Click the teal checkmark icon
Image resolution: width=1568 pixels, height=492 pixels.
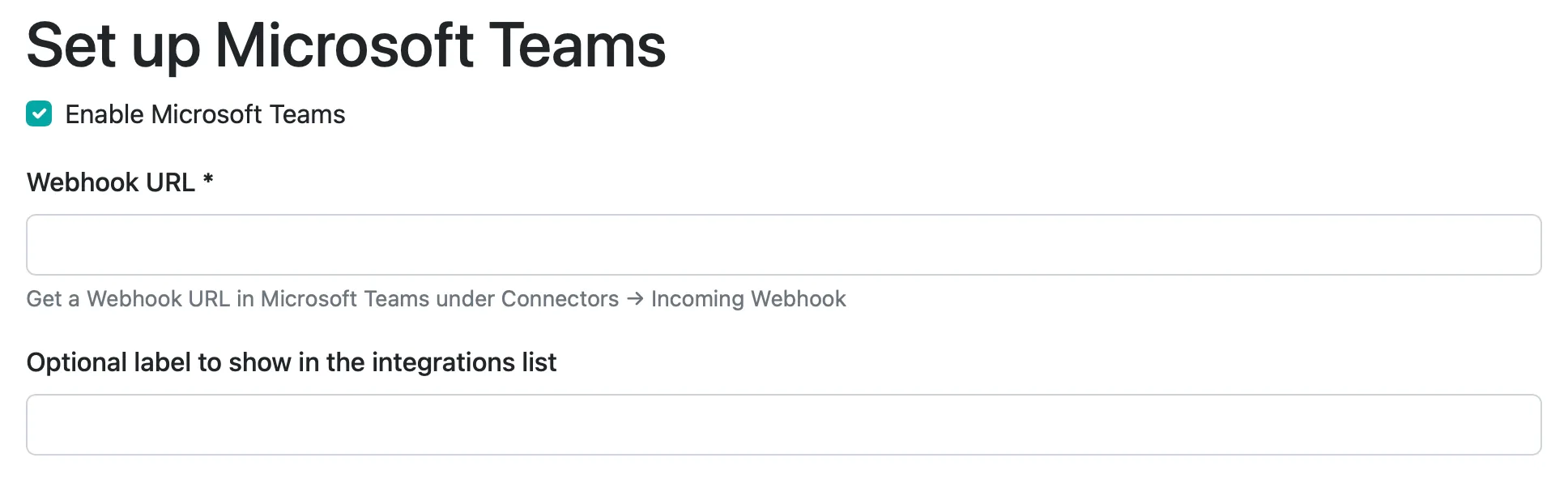(x=39, y=114)
